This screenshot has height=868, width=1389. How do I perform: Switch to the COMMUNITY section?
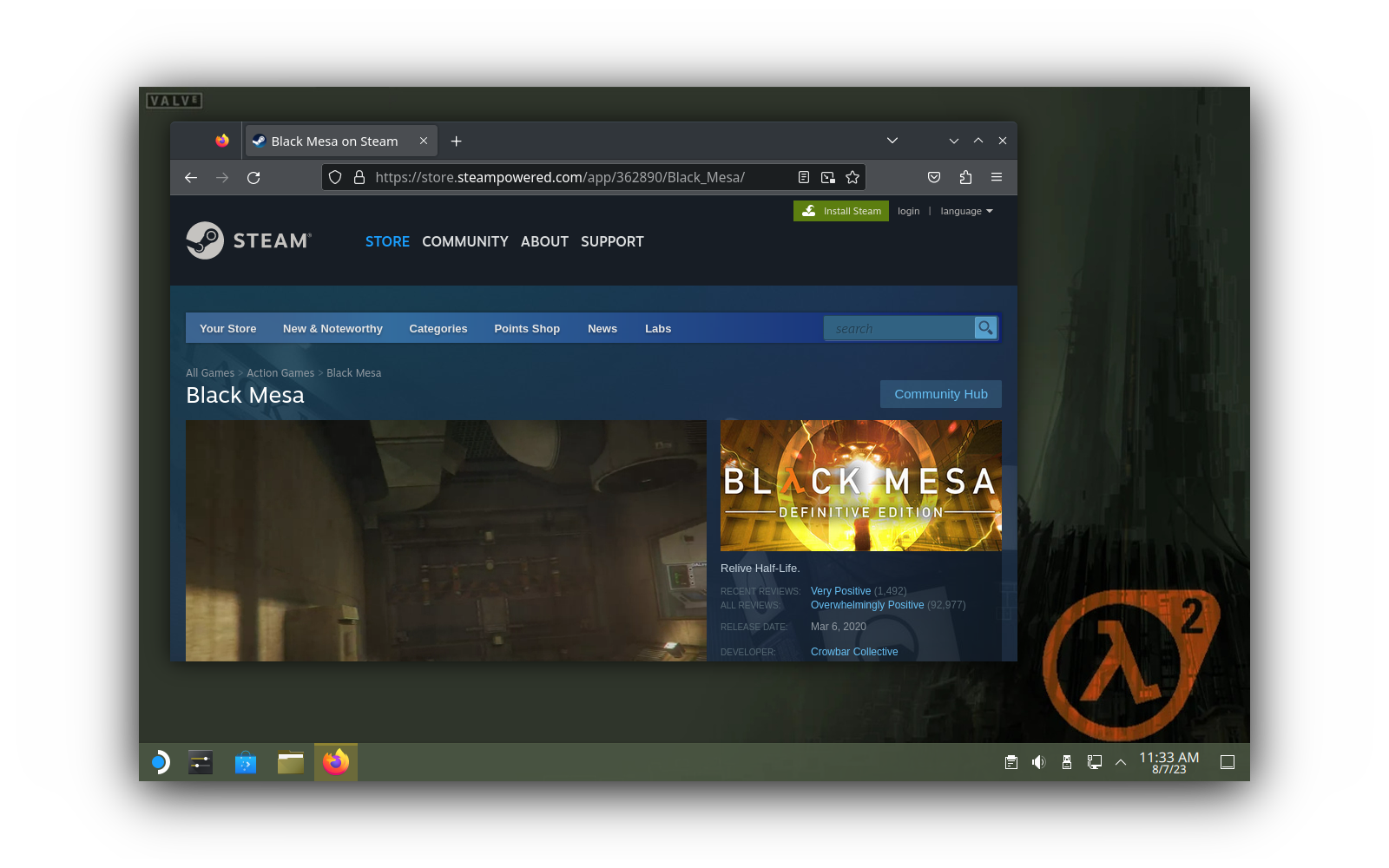point(465,242)
